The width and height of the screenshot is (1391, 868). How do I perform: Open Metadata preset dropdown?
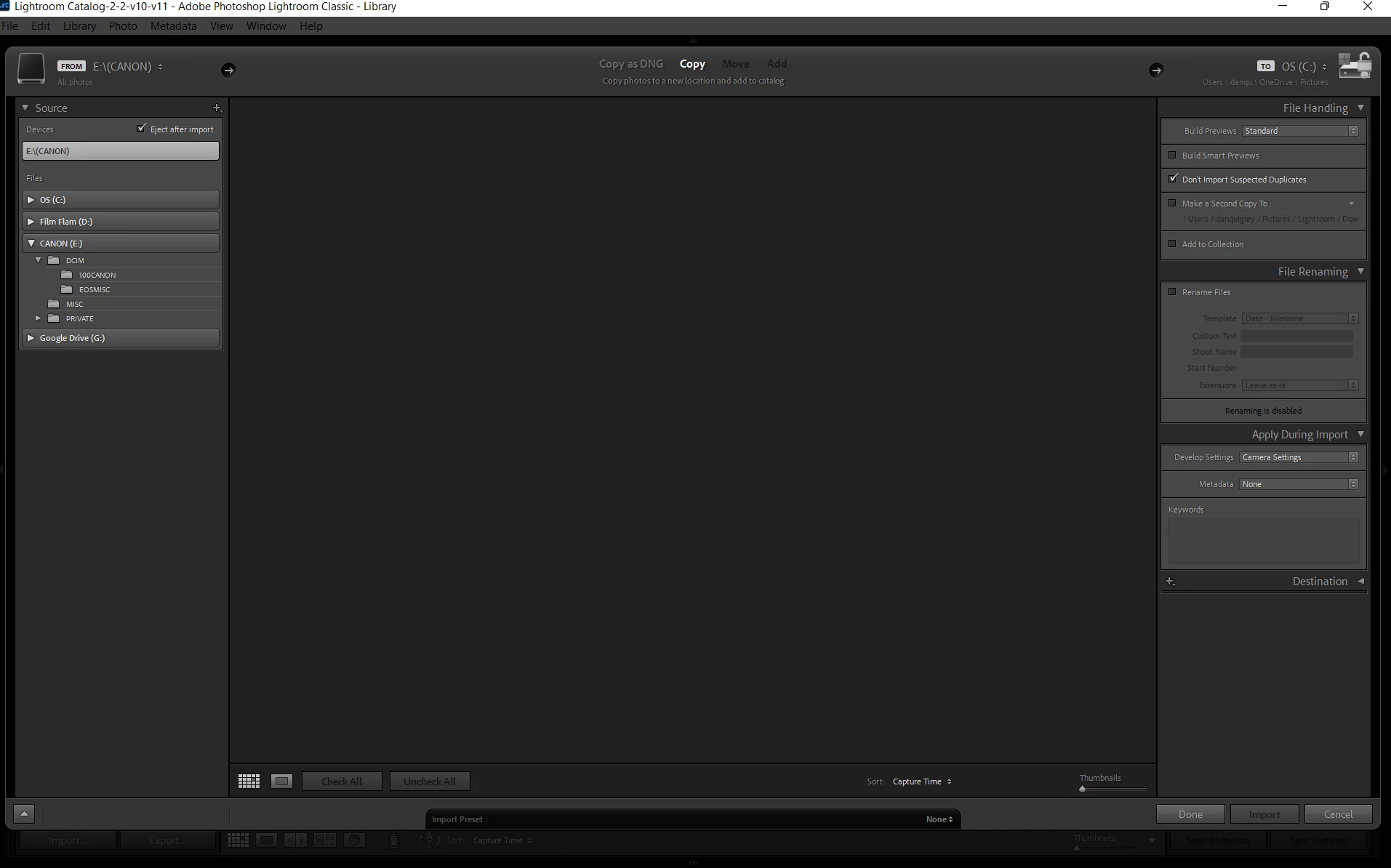tap(1299, 484)
